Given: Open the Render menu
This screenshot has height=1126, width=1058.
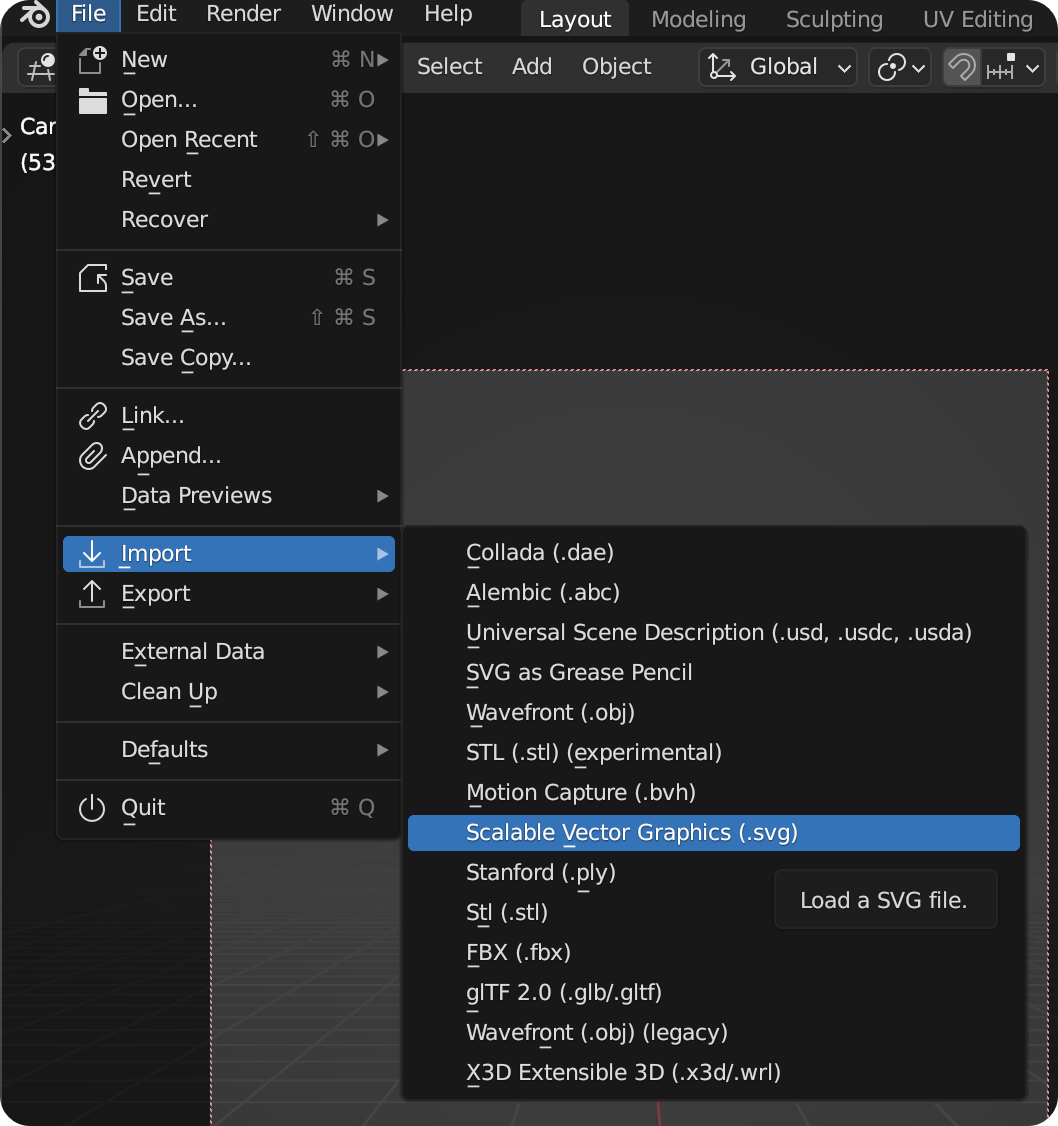Looking at the screenshot, I should [243, 14].
